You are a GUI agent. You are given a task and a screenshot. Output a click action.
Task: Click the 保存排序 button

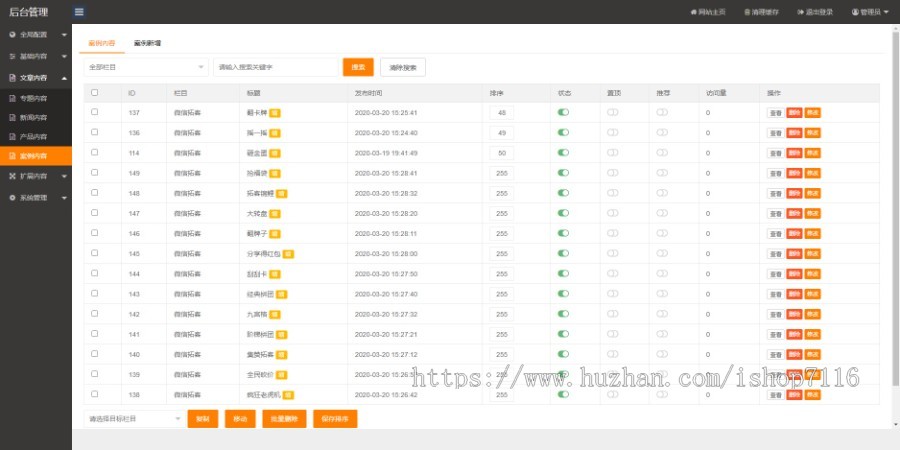[335, 418]
